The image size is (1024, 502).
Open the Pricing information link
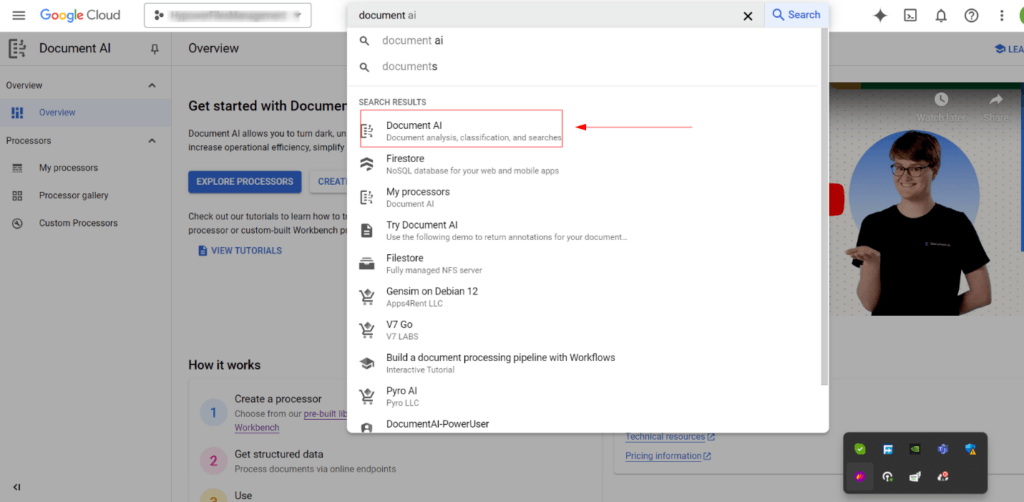[x=663, y=456]
